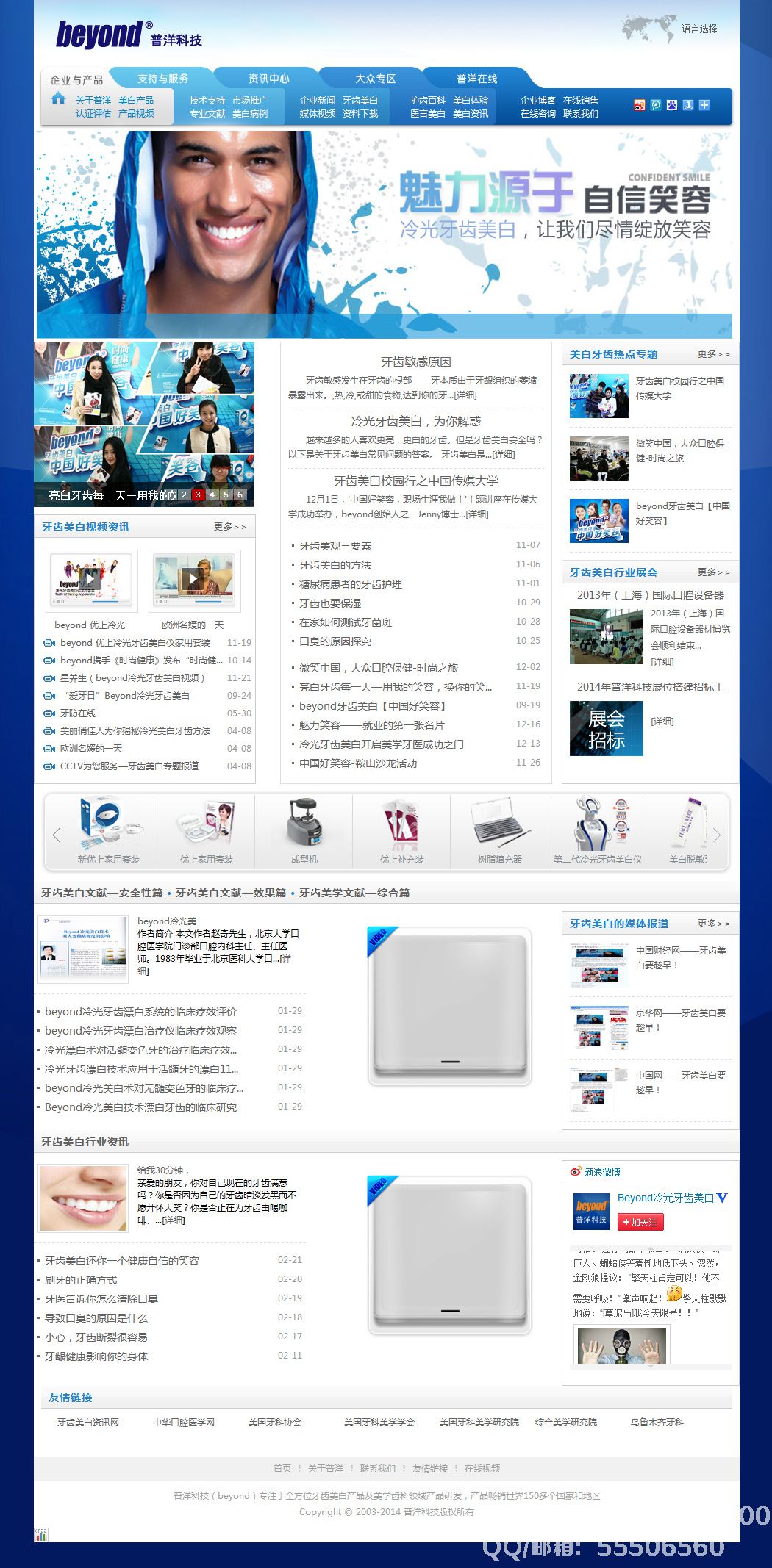The width and height of the screenshot is (772, 1568).
Task: Open more share options plus icon
Action: (x=704, y=105)
